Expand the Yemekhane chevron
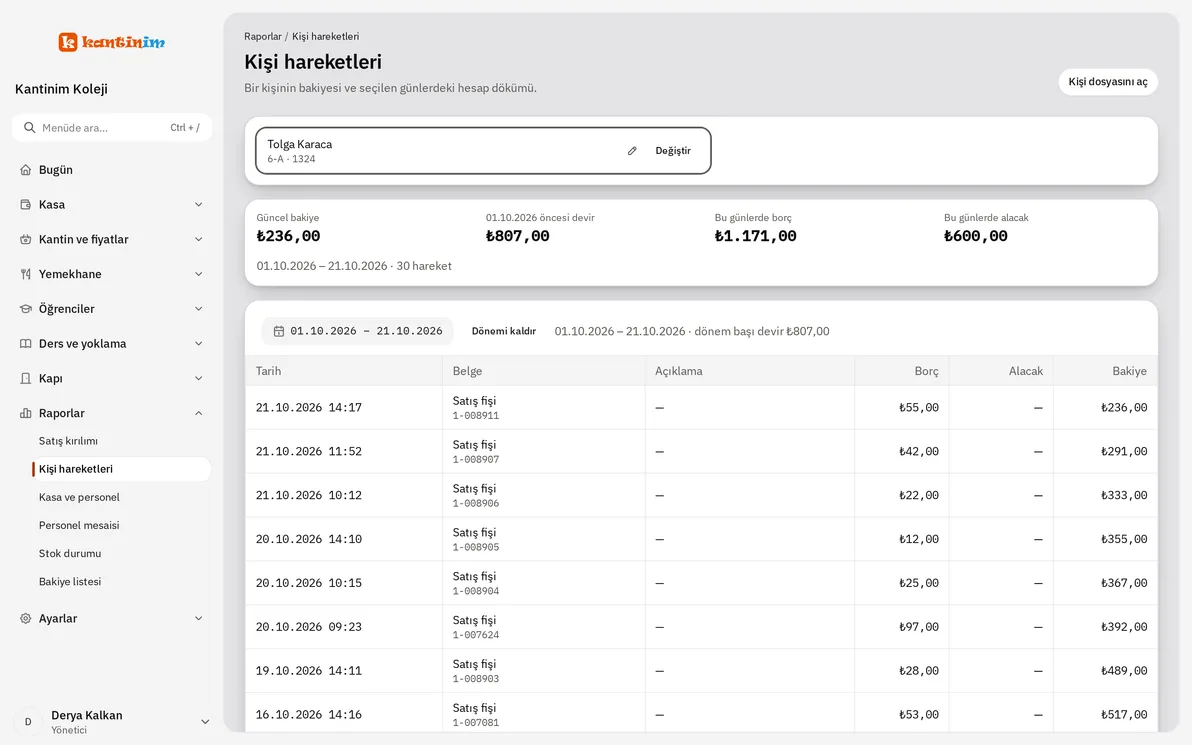The width and height of the screenshot is (1192, 745). (198, 274)
